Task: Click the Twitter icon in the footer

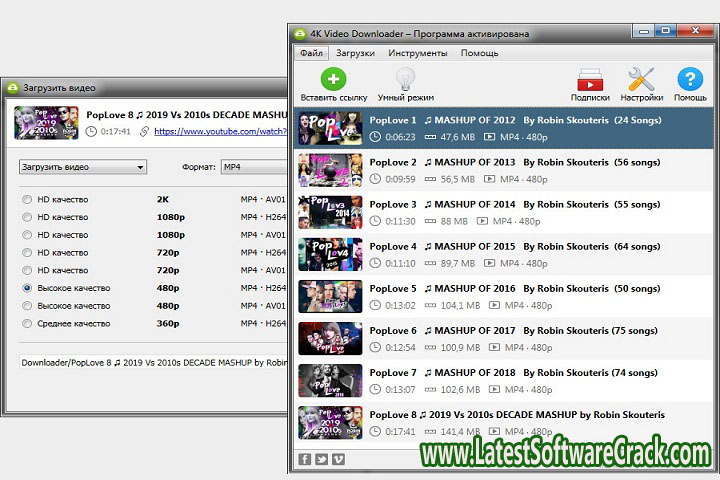Action: tap(321, 459)
